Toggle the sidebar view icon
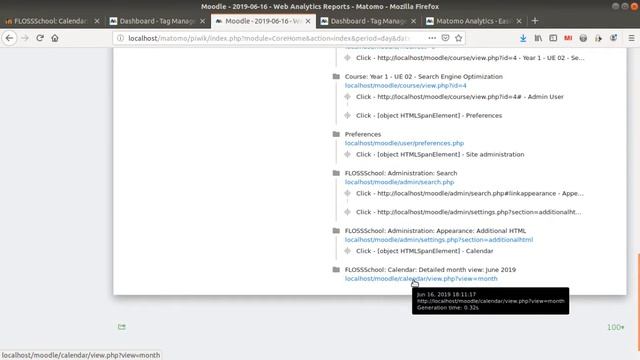Viewport: 640px width, 360px height. point(553,38)
